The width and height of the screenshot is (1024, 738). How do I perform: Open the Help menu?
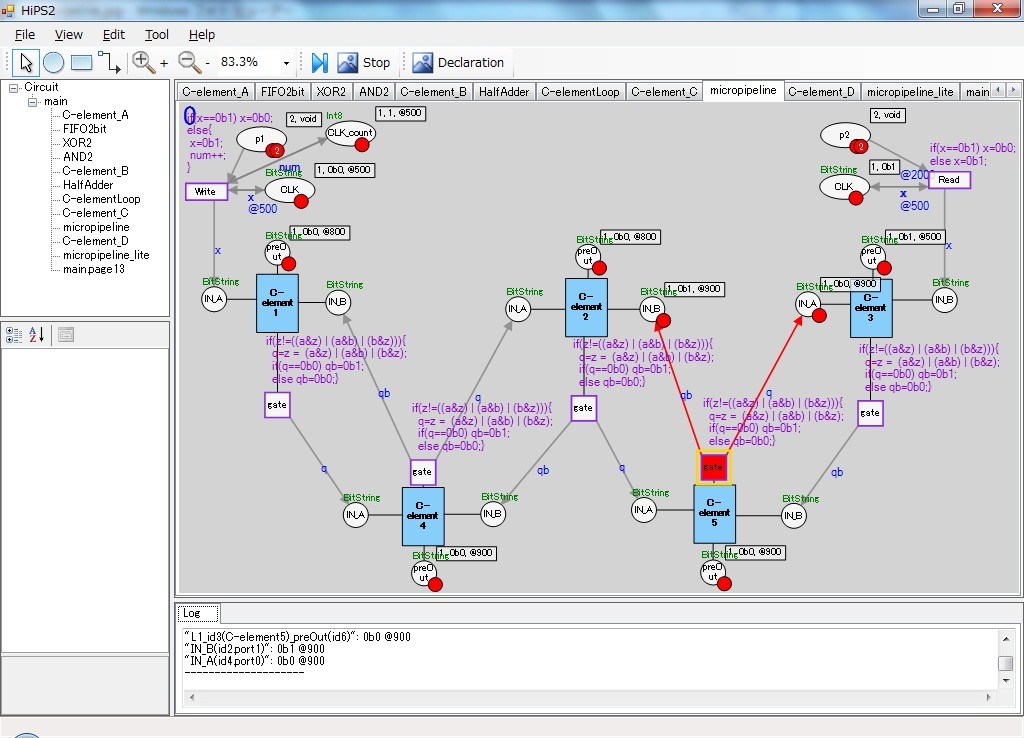[x=202, y=35]
